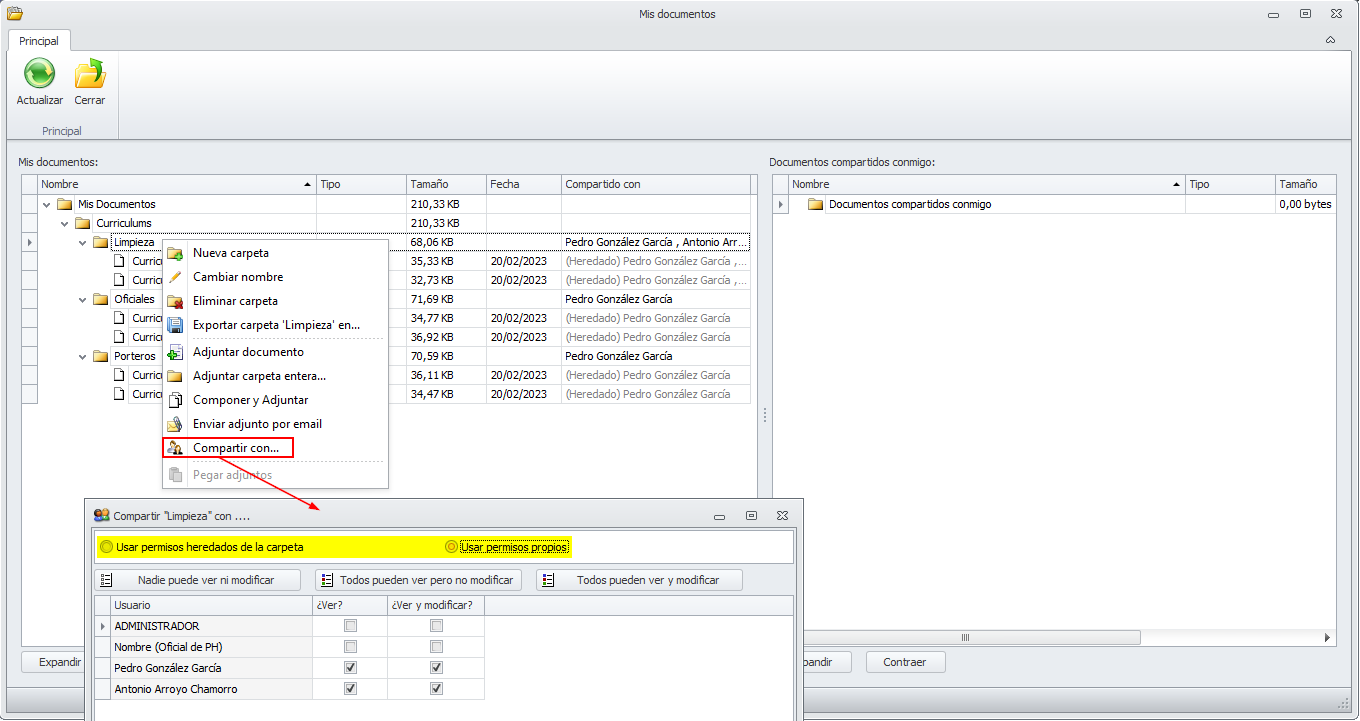
Task: Collapse the Porteros folder tree node
Action: (x=83, y=356)
